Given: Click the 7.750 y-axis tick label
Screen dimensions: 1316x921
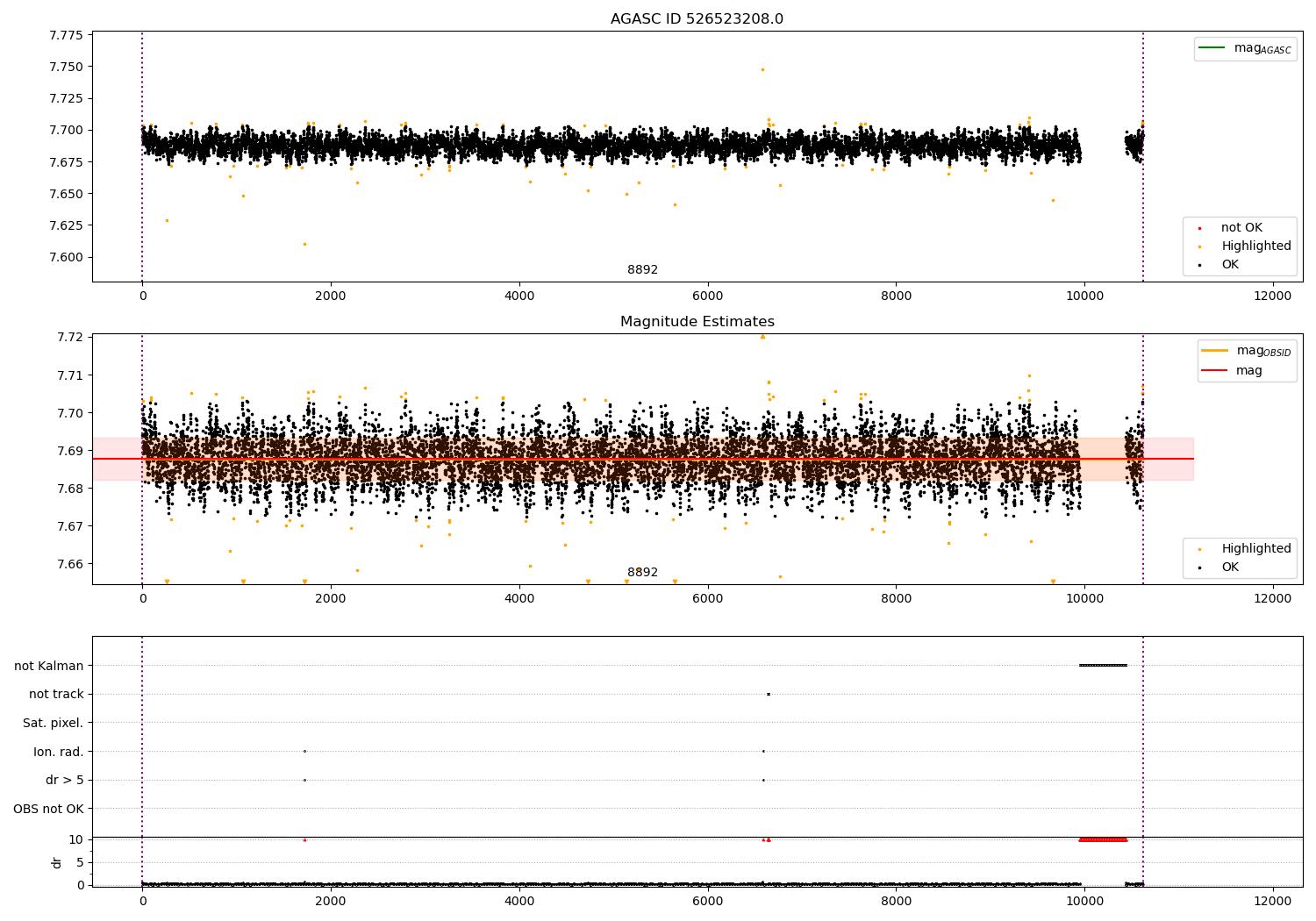Looking at the screenshot, I should point(66,67).
